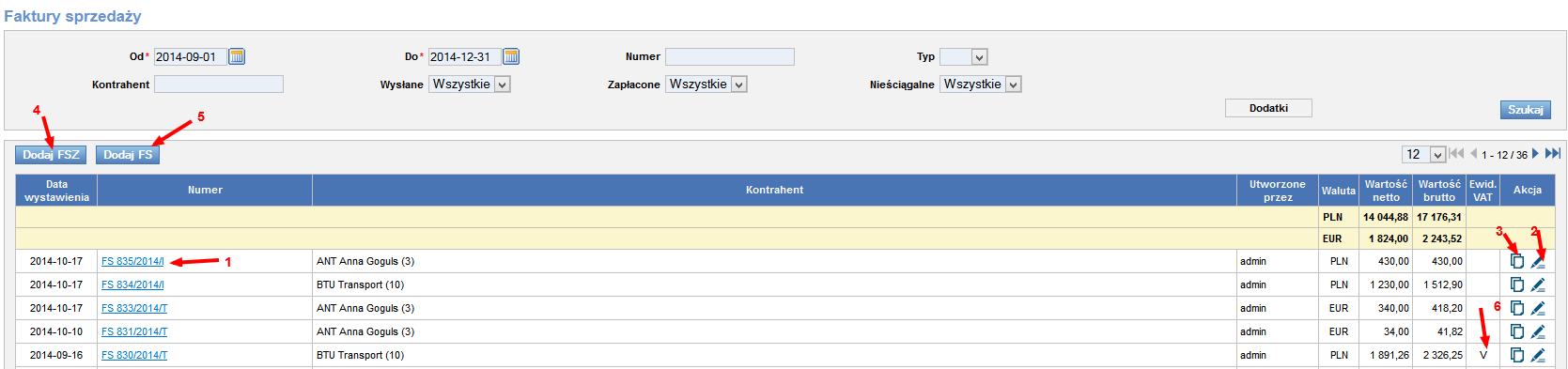Open invoice link FS 831/2014/T
1568x369 pixels.
pyautogui.click(x=134, y=331)
